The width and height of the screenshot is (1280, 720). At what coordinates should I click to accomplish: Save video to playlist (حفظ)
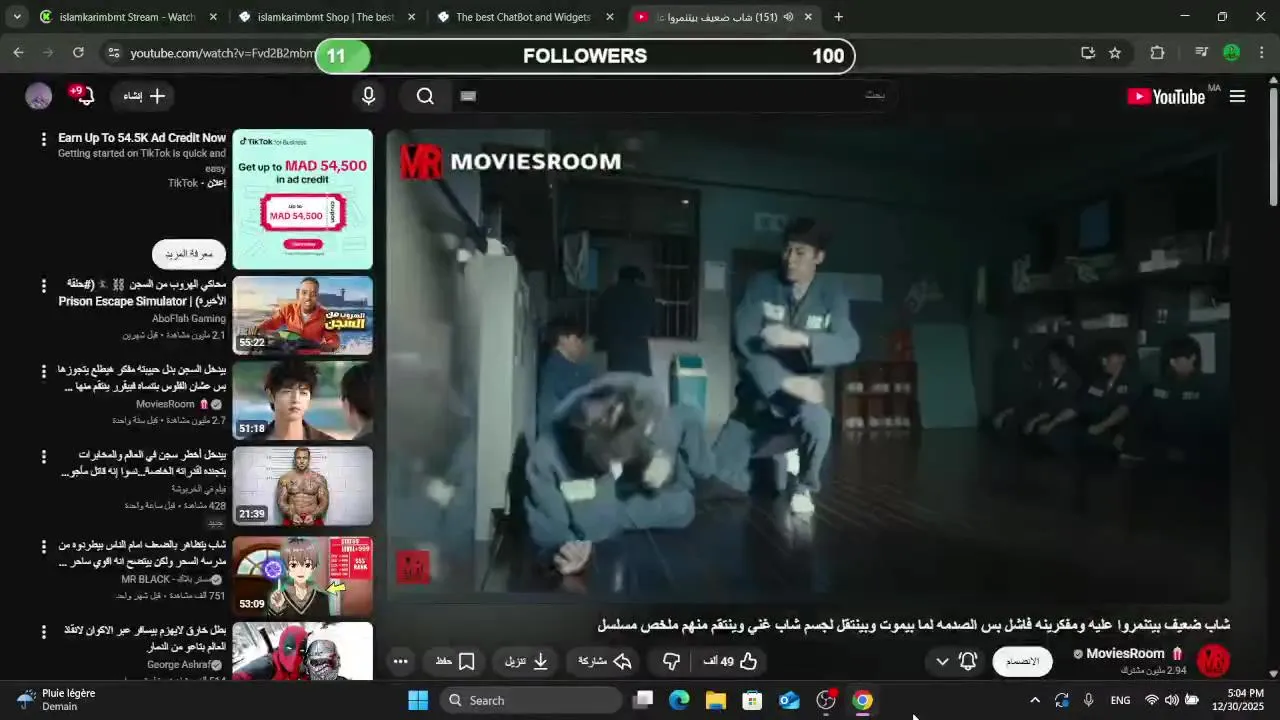[455, 661]
